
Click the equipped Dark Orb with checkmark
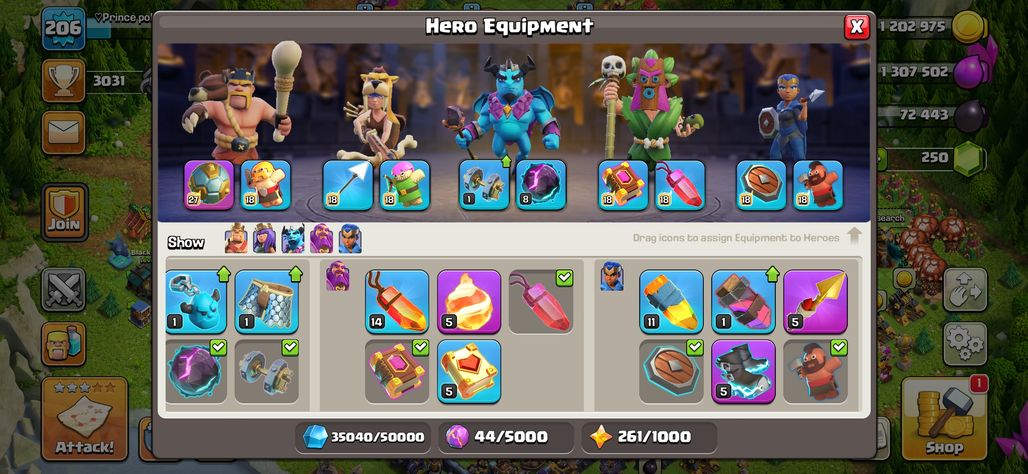195,371
